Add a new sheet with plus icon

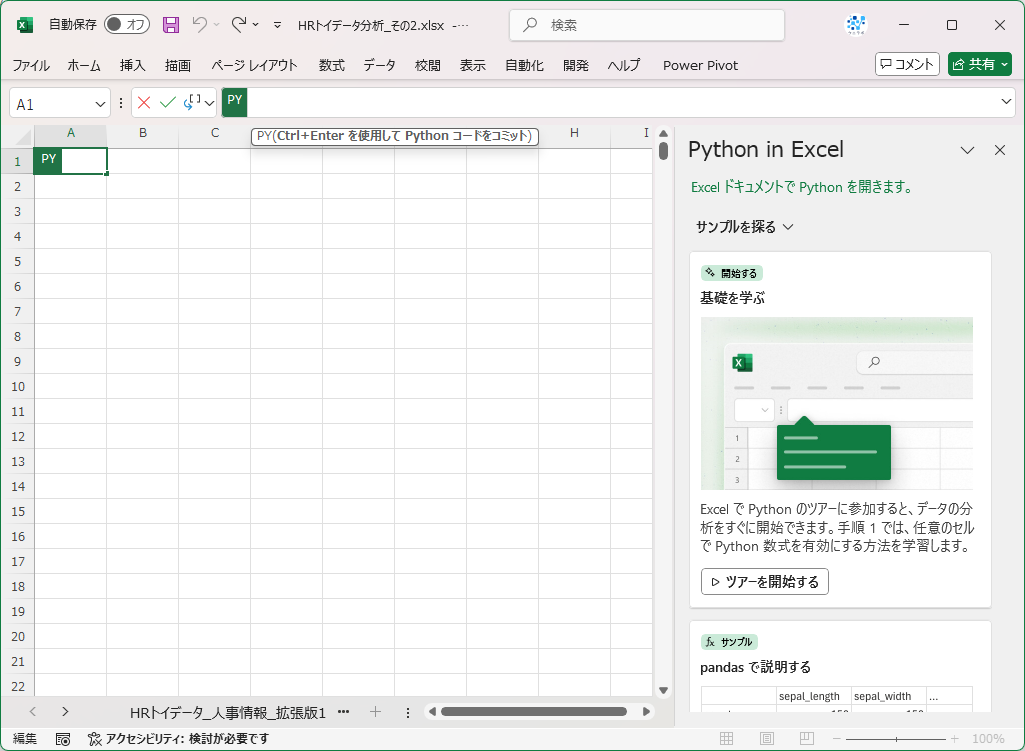[x=375, y=712]
